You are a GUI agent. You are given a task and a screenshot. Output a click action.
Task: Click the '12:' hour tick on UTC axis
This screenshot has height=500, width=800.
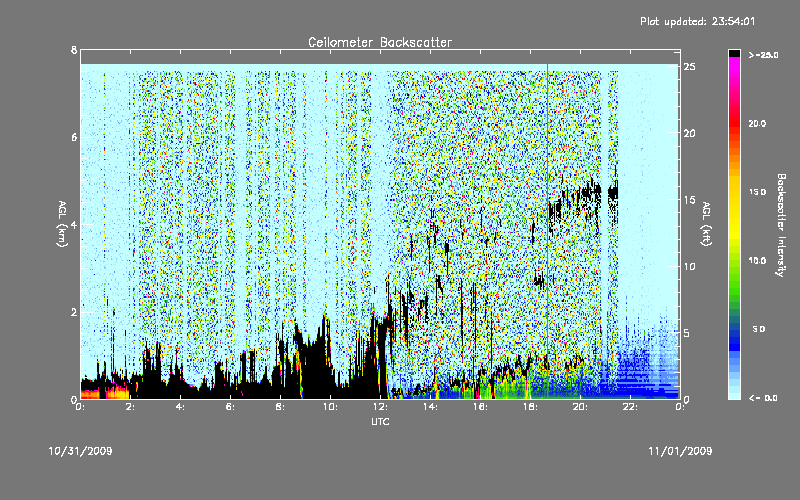(x=381, y=407)
